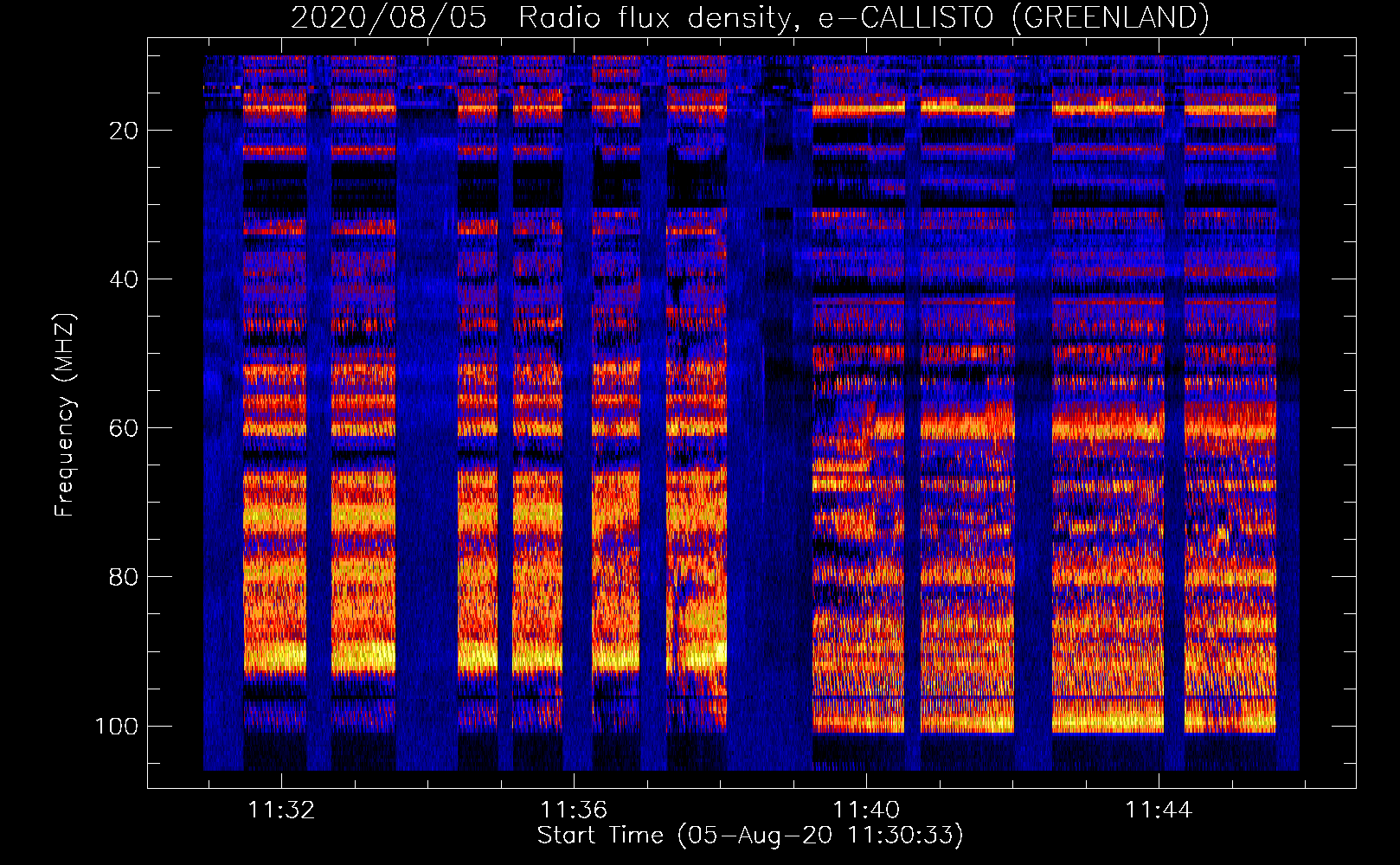Image resolution: width=1400 pixels, height=865 pixels.
Task: Click the '40' frequency tick label
Action: tap(124, 279)
